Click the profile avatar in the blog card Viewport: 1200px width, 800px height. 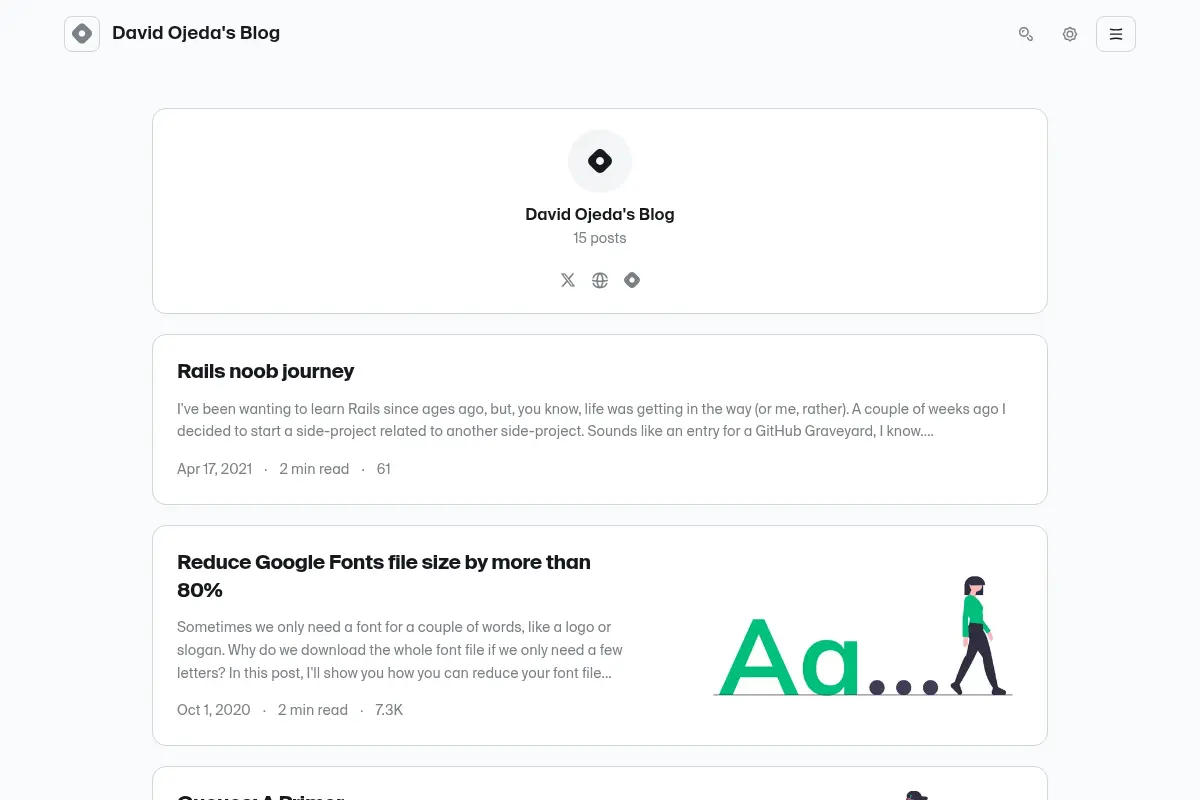coord(600,161)
